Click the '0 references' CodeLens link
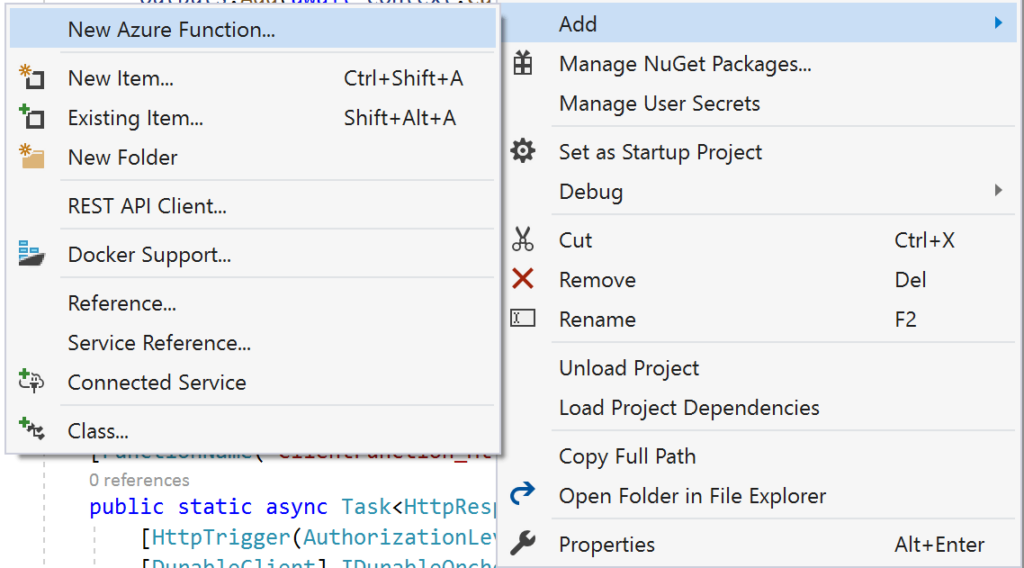The height and width of the screenshot is (568, 1024). point(139,481)
